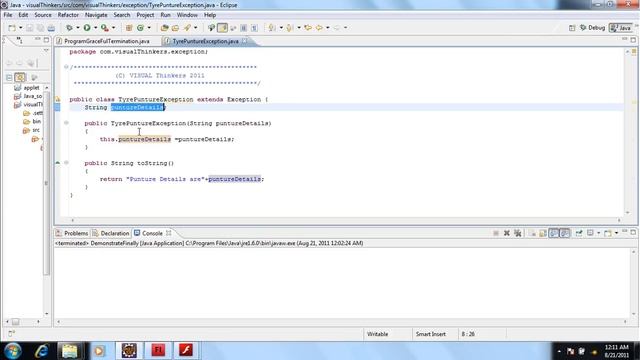Open the External Tools dropdown arrow
The image size is (640, 360).
[113, 28]
